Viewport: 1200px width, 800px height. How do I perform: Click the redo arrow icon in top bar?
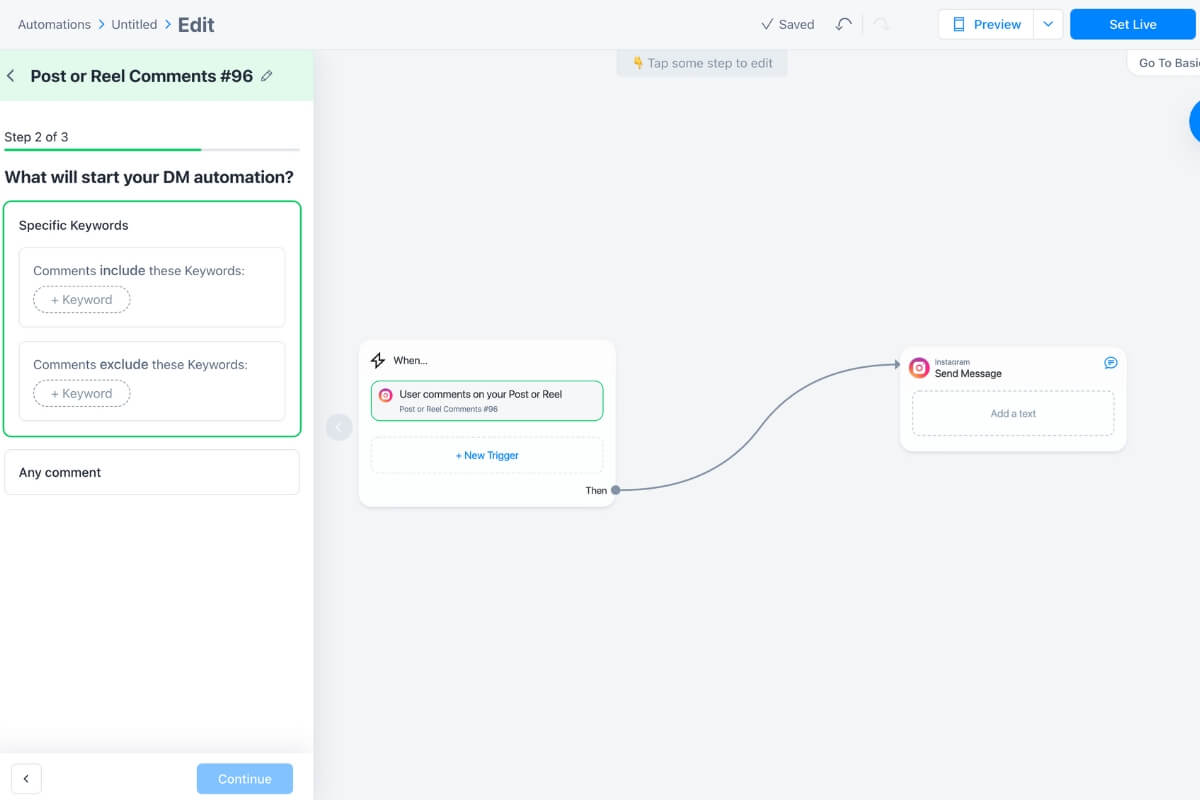click(x=879, y=23)
